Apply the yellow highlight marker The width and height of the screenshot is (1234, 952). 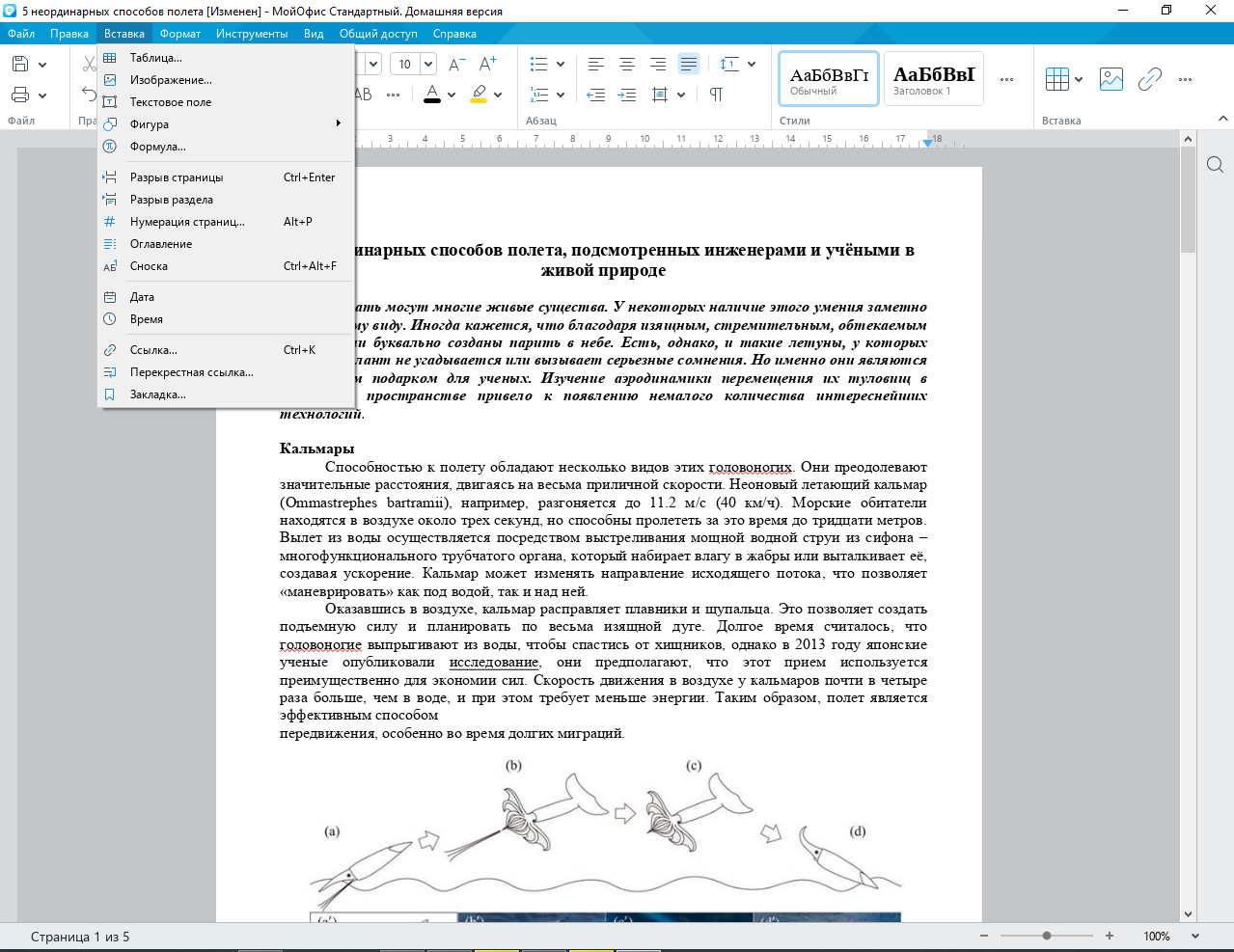pos(479,94)
